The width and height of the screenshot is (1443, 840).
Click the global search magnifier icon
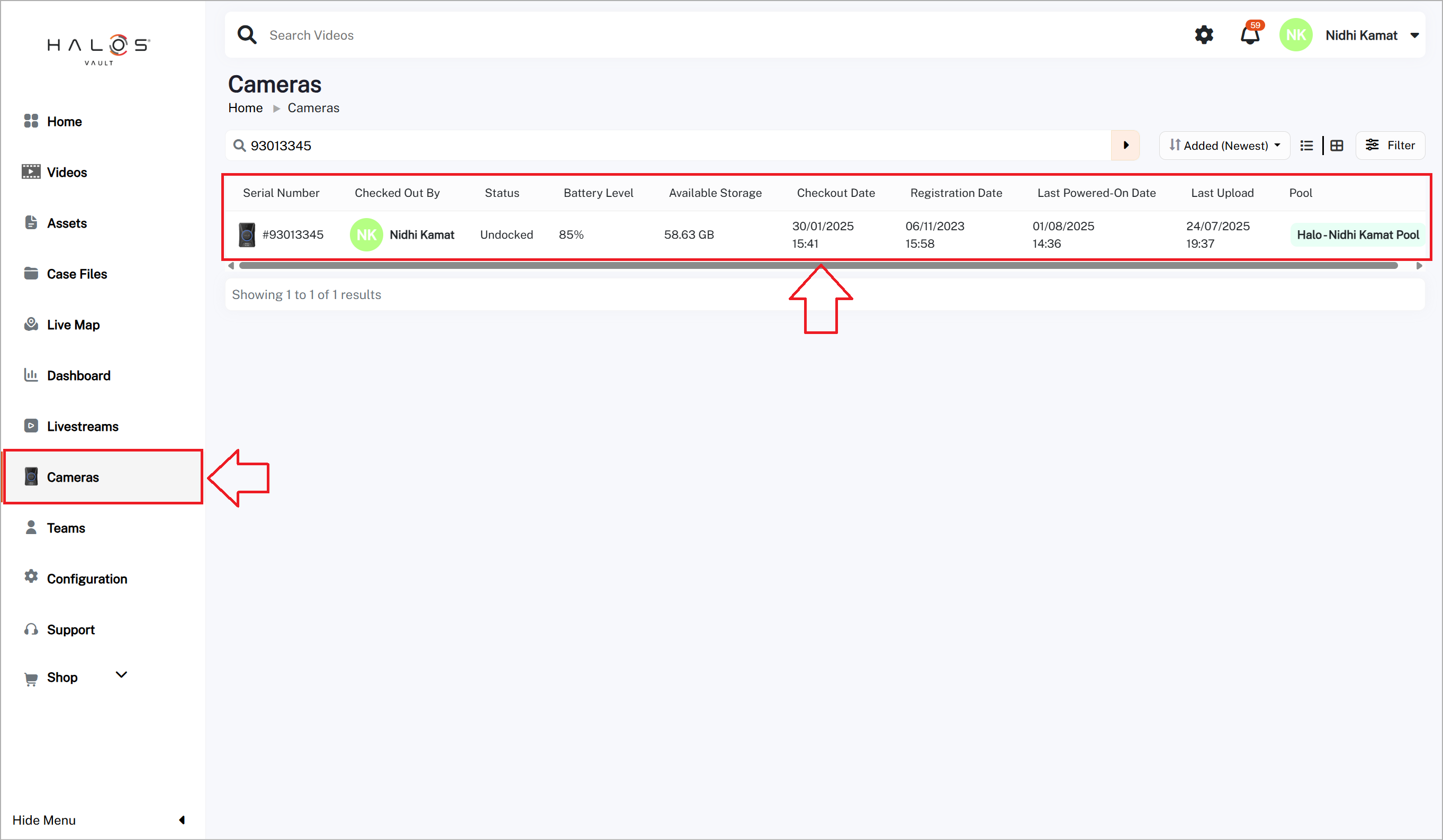247,35
